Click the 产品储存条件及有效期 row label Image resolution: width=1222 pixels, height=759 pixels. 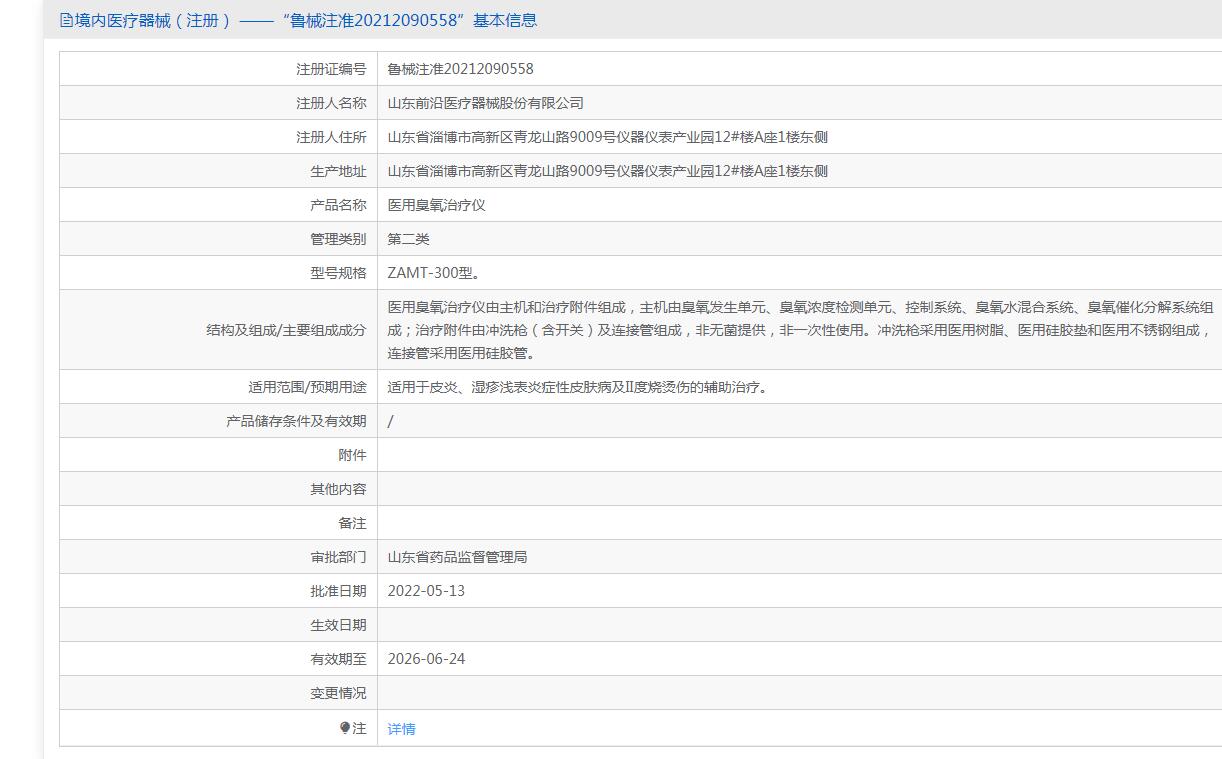pyautogui.click(x=296, y=421)
